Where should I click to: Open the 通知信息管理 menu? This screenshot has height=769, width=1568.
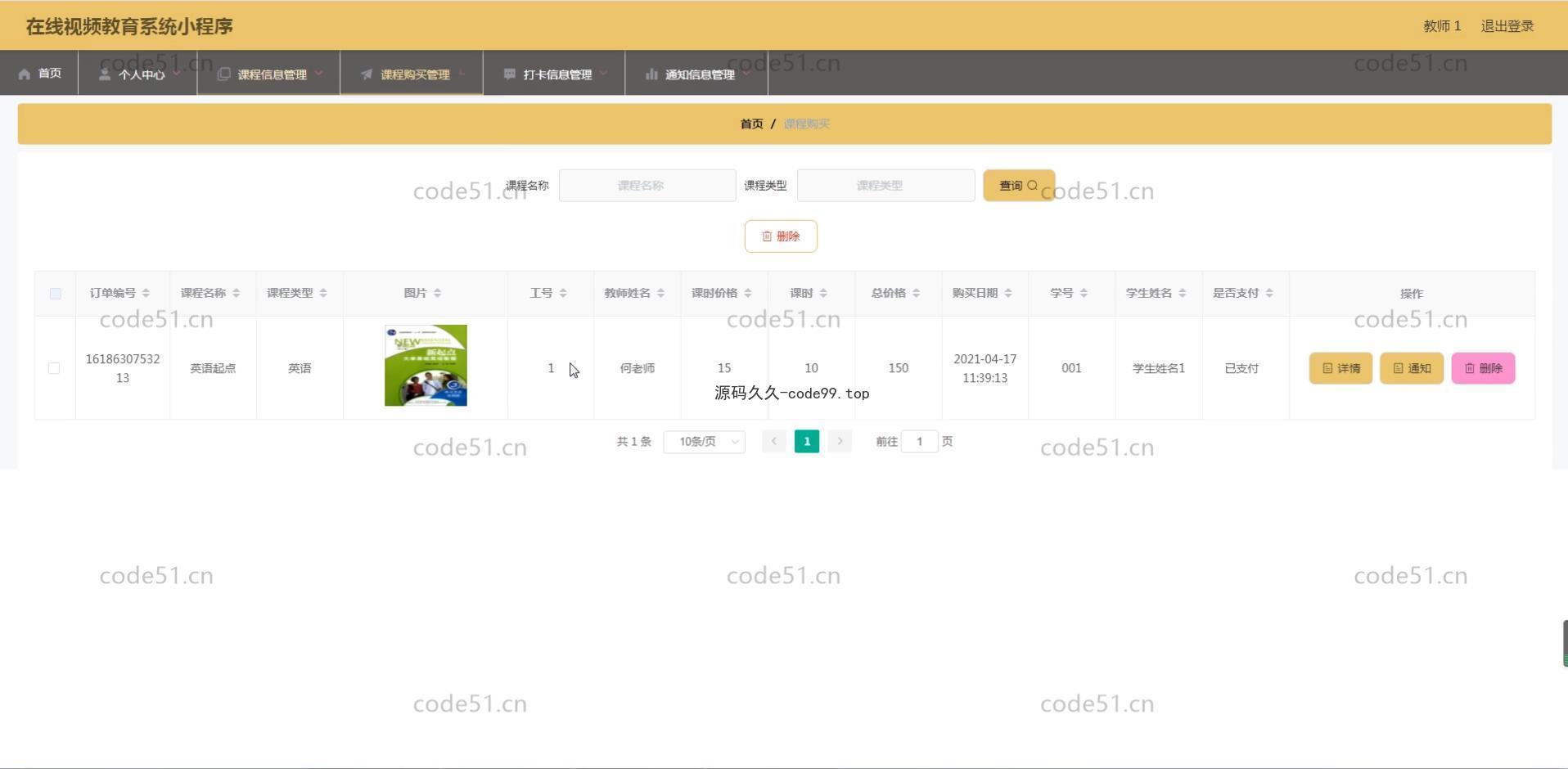[x=696, y=73]
